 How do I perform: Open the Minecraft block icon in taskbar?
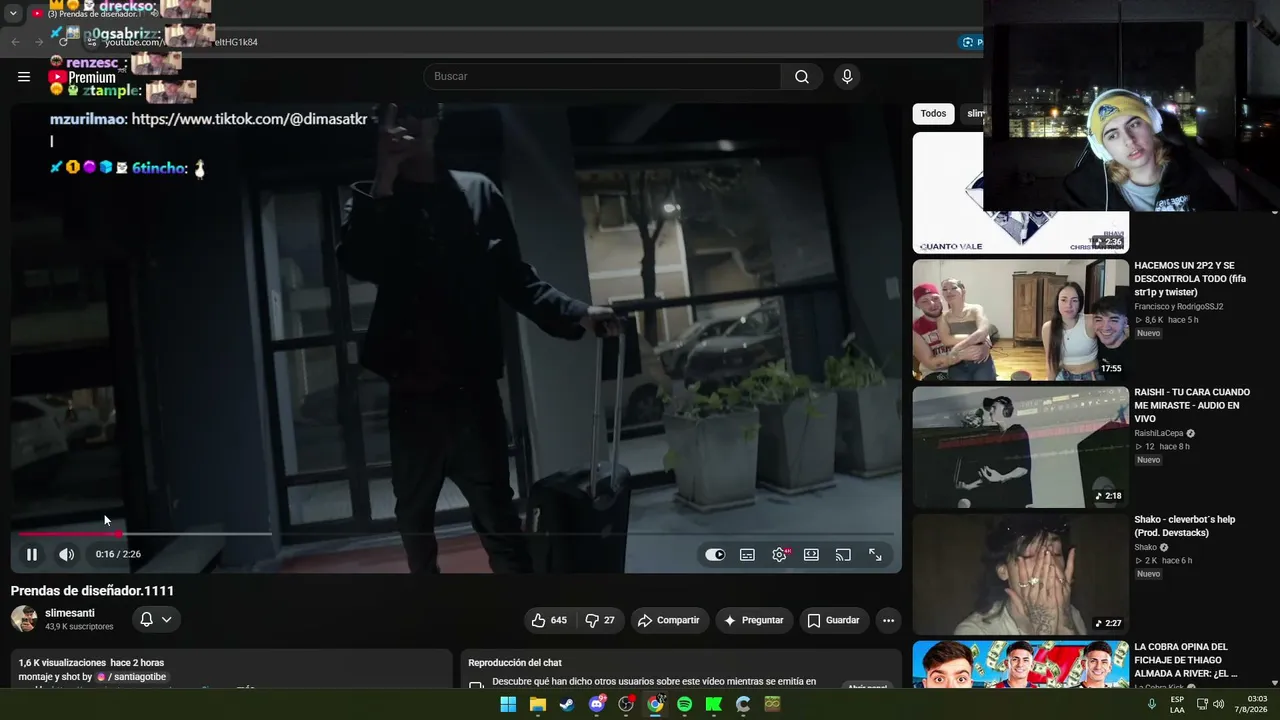click(x=772, y=704)
